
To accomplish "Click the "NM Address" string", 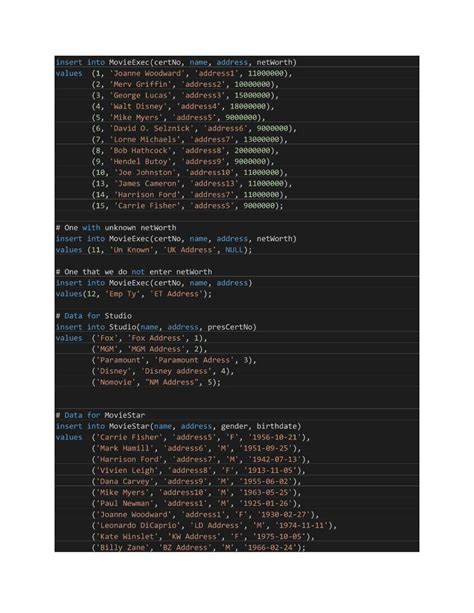I will 172,382.
